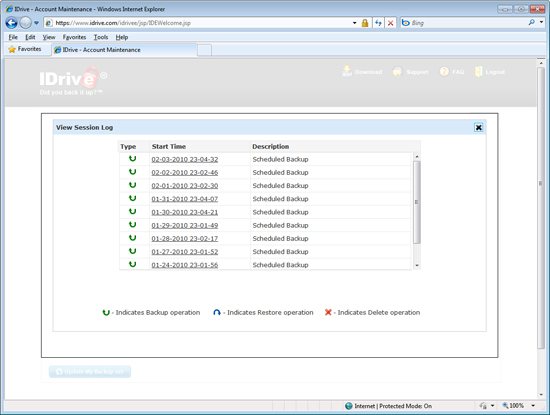Open session log 01-31-2010 23-04-07

(x=185, y=199)
